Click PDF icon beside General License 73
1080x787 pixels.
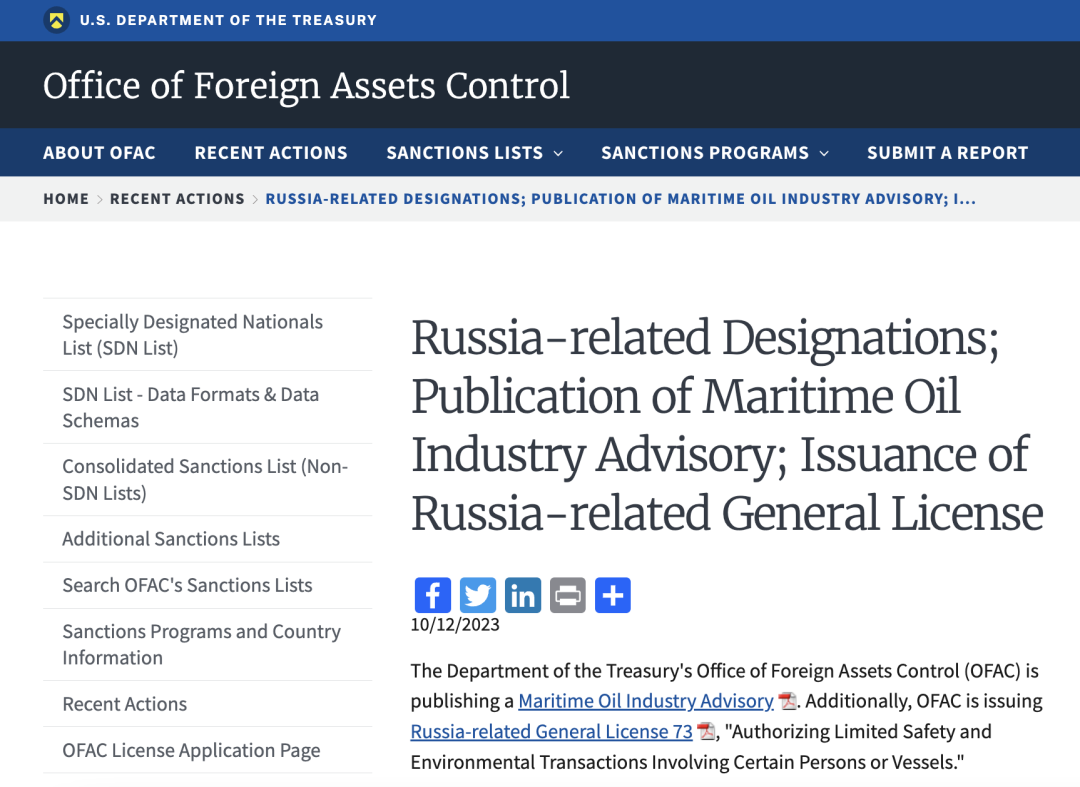click(706, 731)
